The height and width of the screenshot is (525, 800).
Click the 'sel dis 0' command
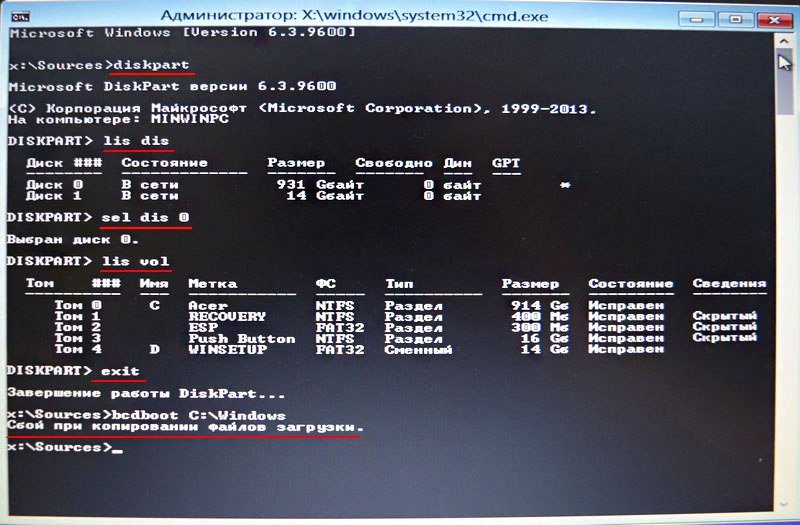pyautogui.click(x=145, y=217)
